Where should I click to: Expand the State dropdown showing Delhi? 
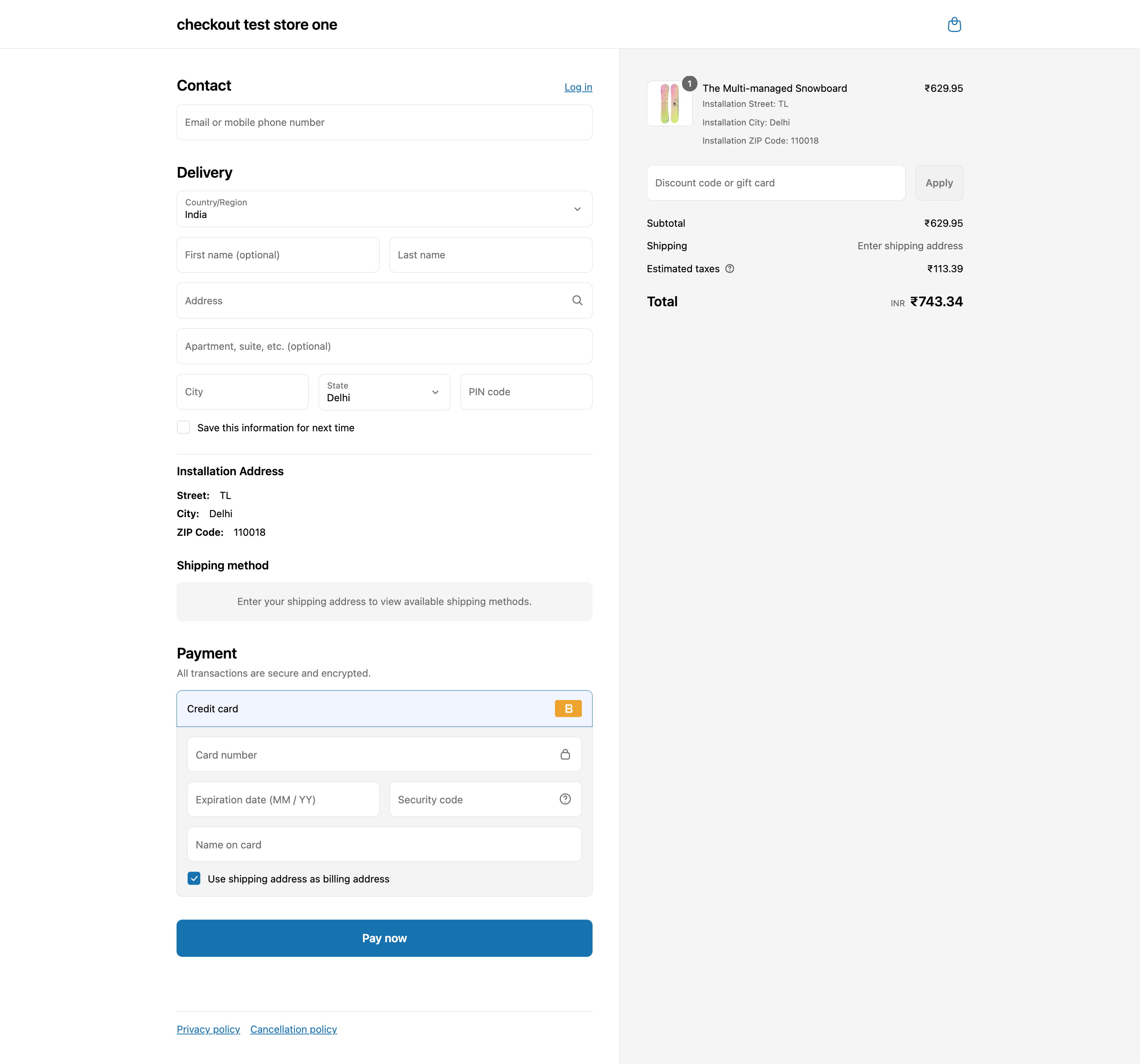click(384, 392)
